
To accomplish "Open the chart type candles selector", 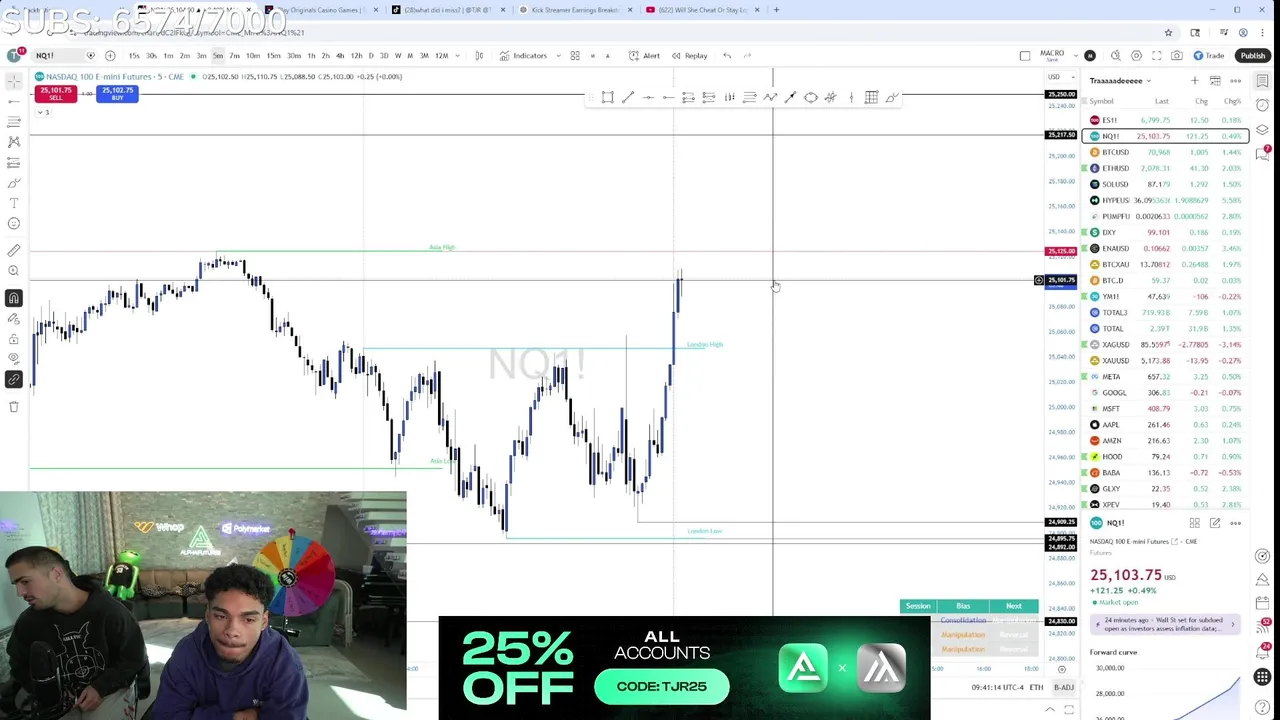I will pyautogui.click(x=479, y=55).
